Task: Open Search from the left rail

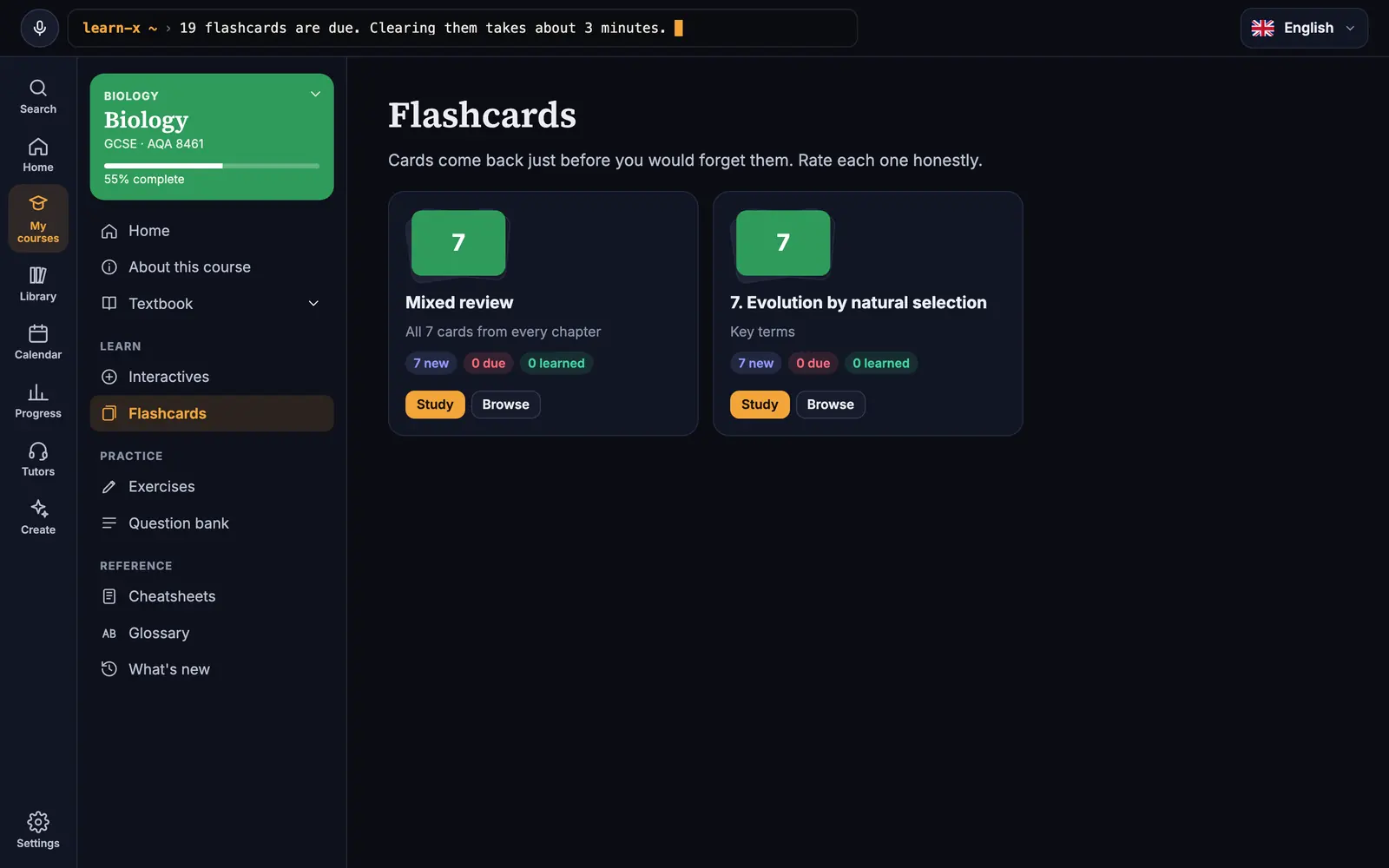Action: coord(38,96)
